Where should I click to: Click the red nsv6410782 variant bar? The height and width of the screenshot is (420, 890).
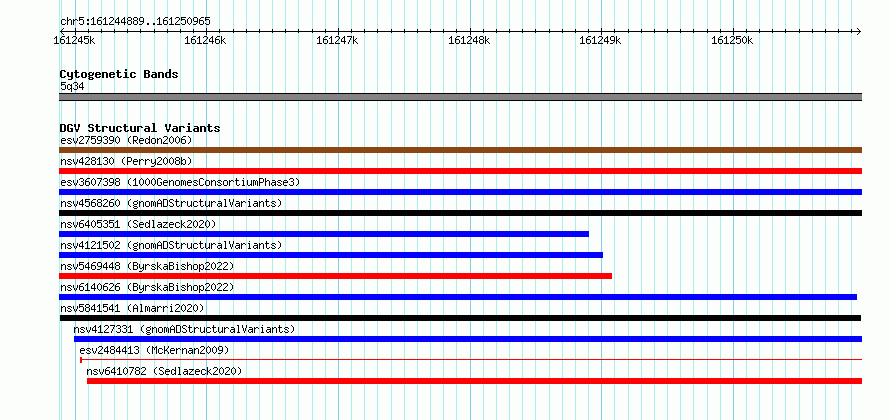(475, 381)
